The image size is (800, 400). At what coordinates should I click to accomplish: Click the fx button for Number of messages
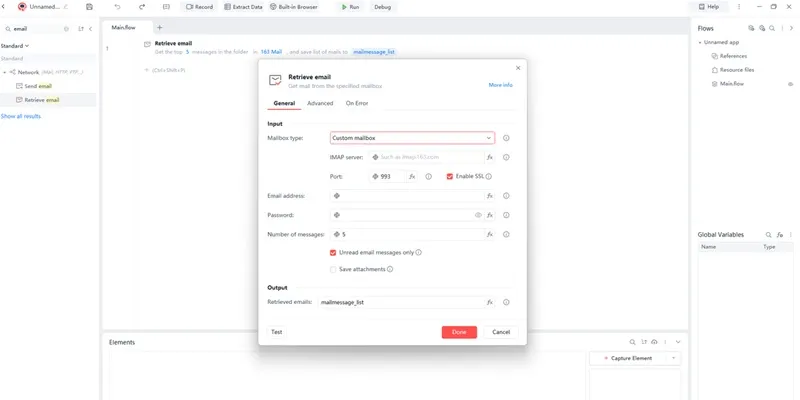490,235
